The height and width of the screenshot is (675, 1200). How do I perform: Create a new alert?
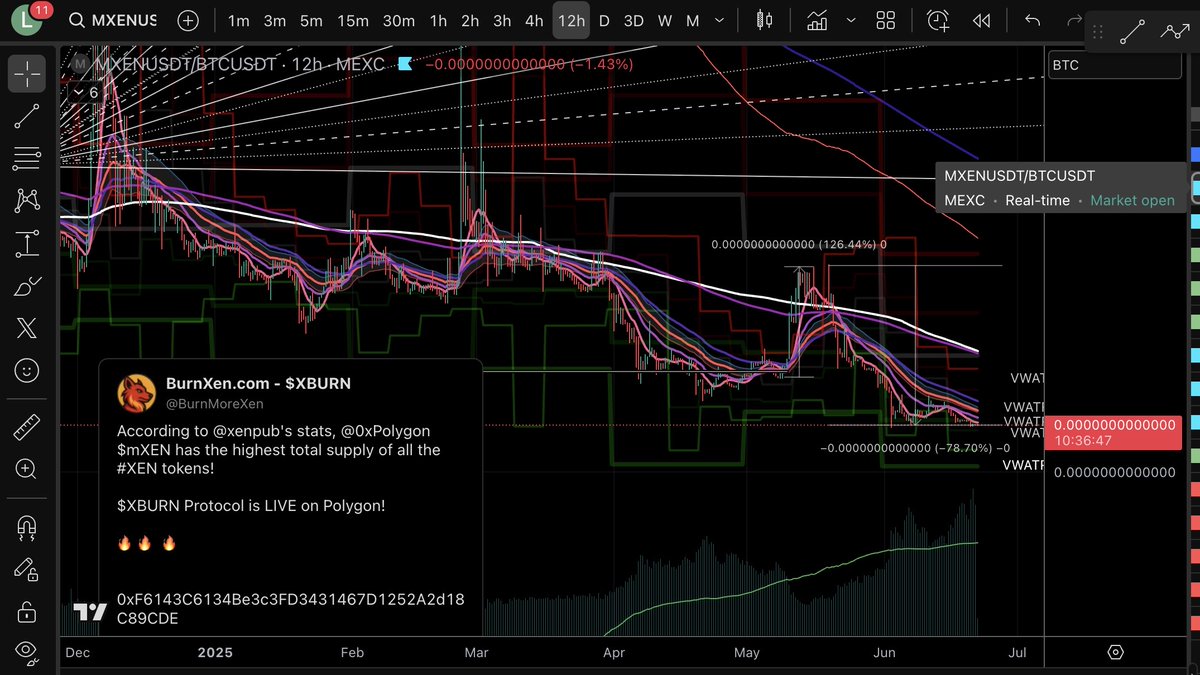coord(938,20)
